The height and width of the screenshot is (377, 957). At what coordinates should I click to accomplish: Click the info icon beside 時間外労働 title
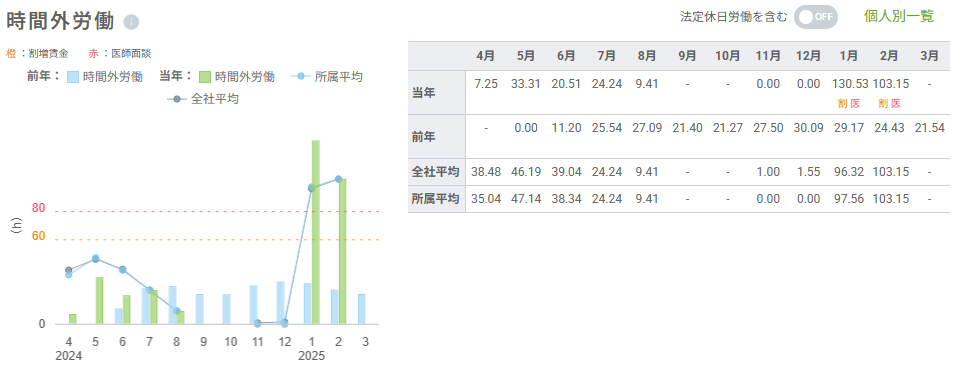click(131, 22)
